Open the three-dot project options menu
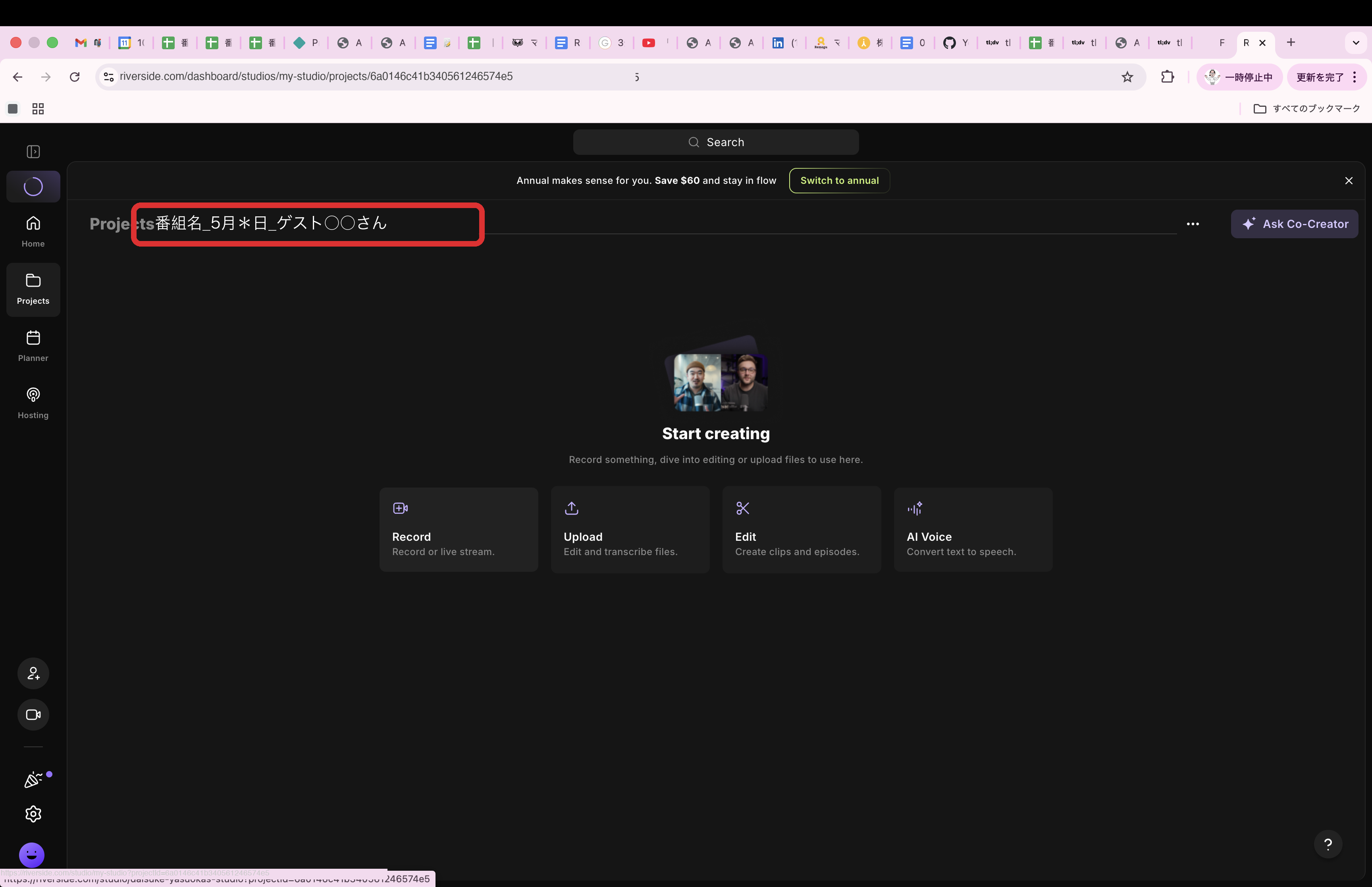The height and width of the screenshot is (887, 1372). [x=1193, y=224]
